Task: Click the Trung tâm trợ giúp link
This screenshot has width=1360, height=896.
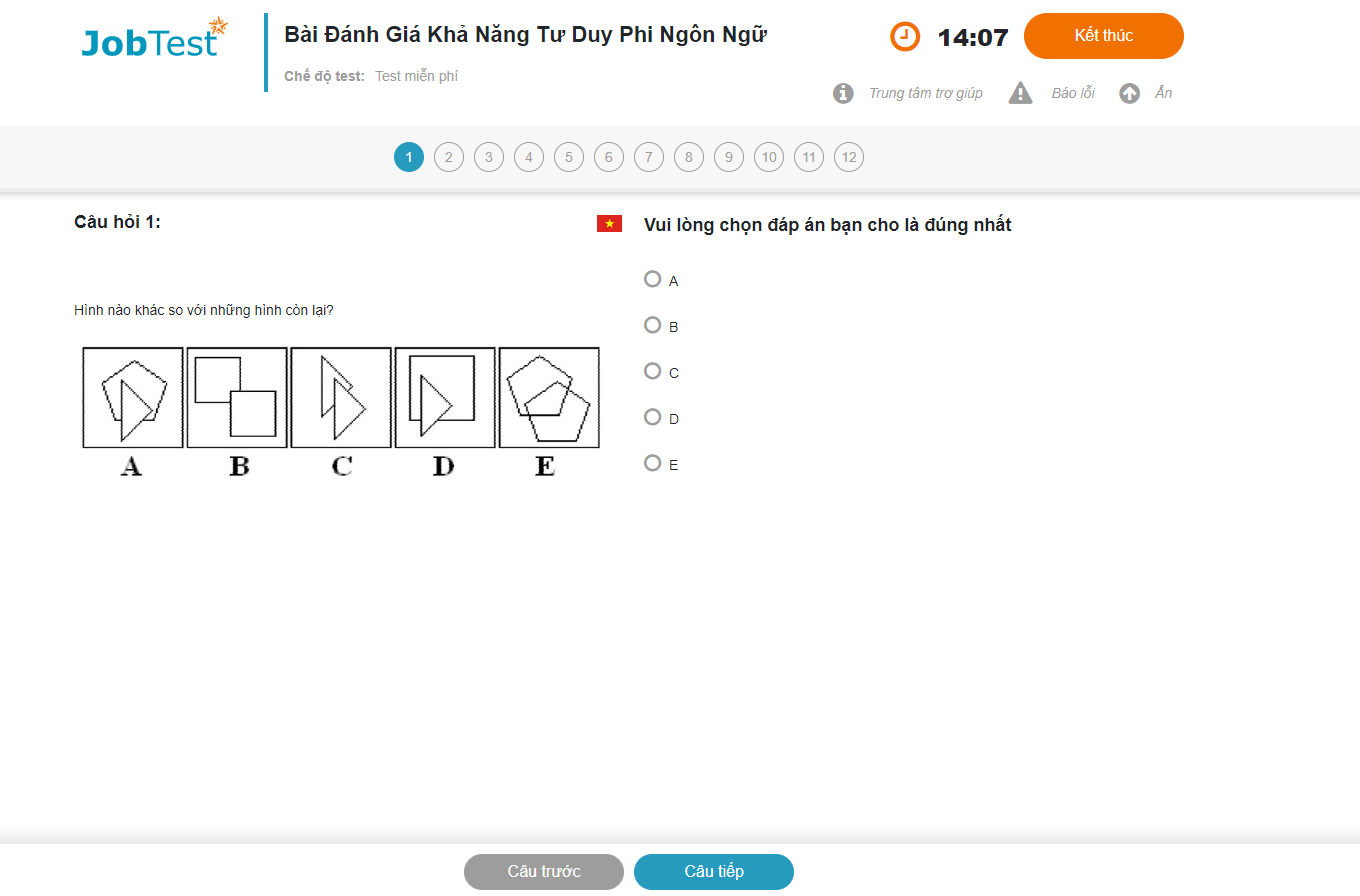Action: 925,93
